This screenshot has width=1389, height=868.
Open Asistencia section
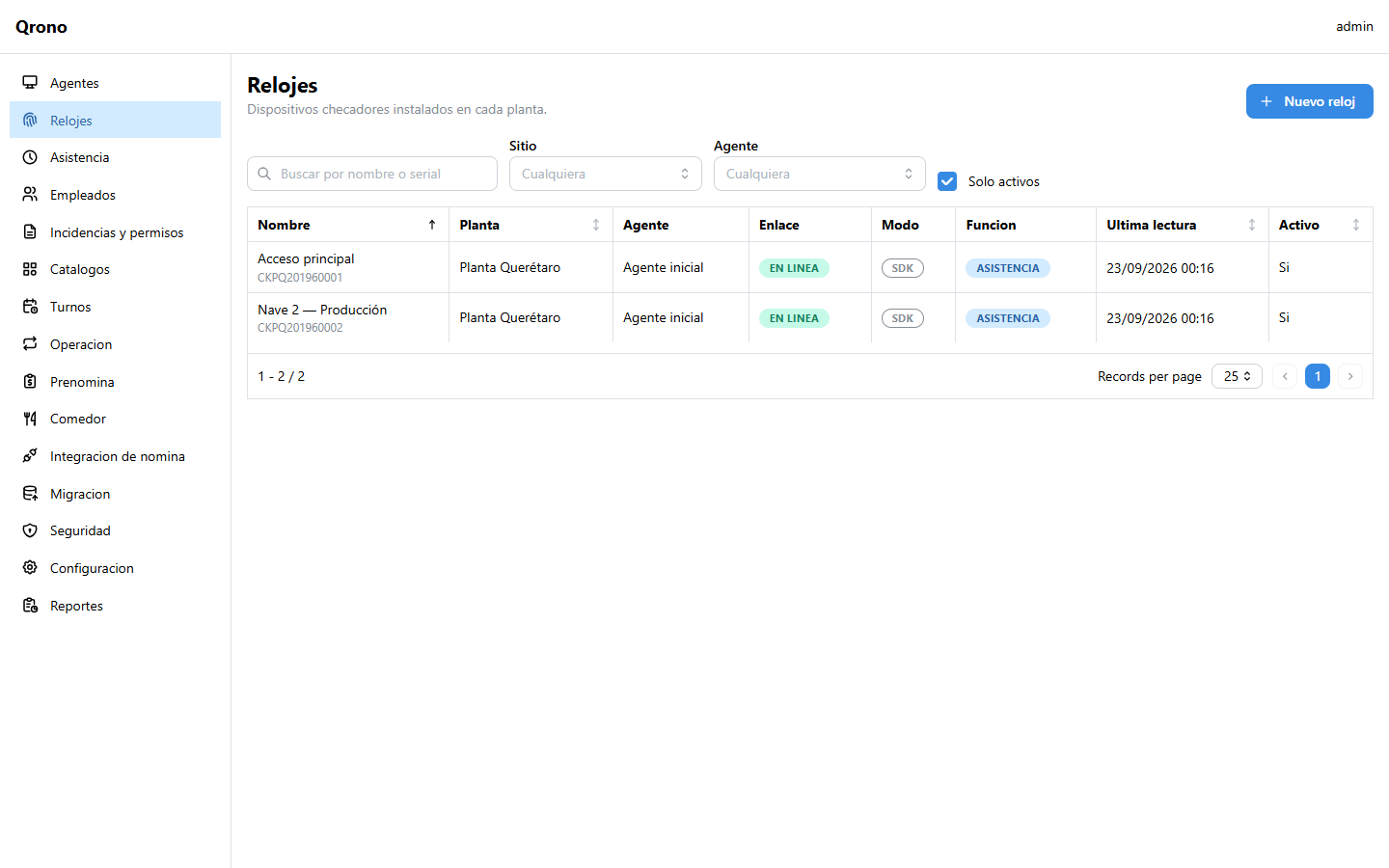tap(115, 157)
